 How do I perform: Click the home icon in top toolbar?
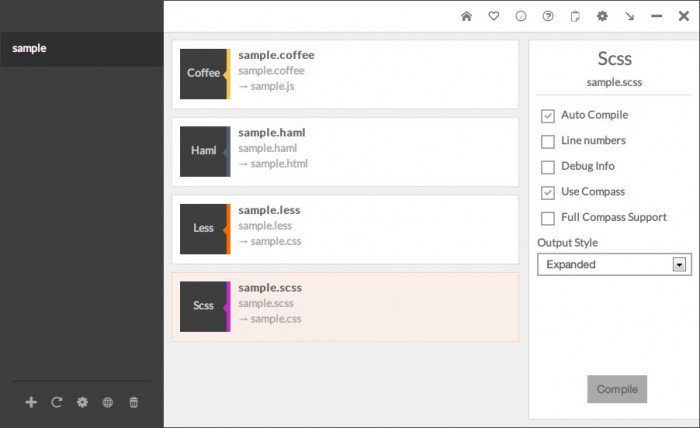[466, 16]
